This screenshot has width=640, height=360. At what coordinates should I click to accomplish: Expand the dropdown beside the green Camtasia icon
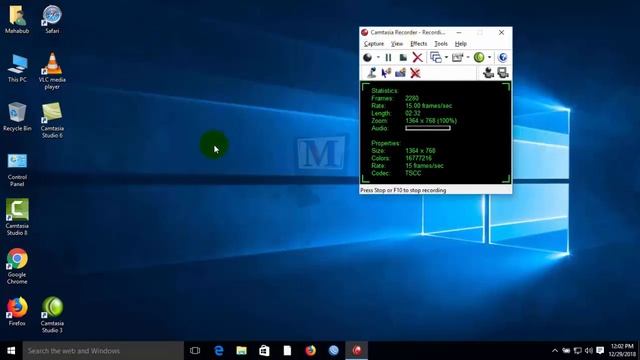(x=489, y=58)
